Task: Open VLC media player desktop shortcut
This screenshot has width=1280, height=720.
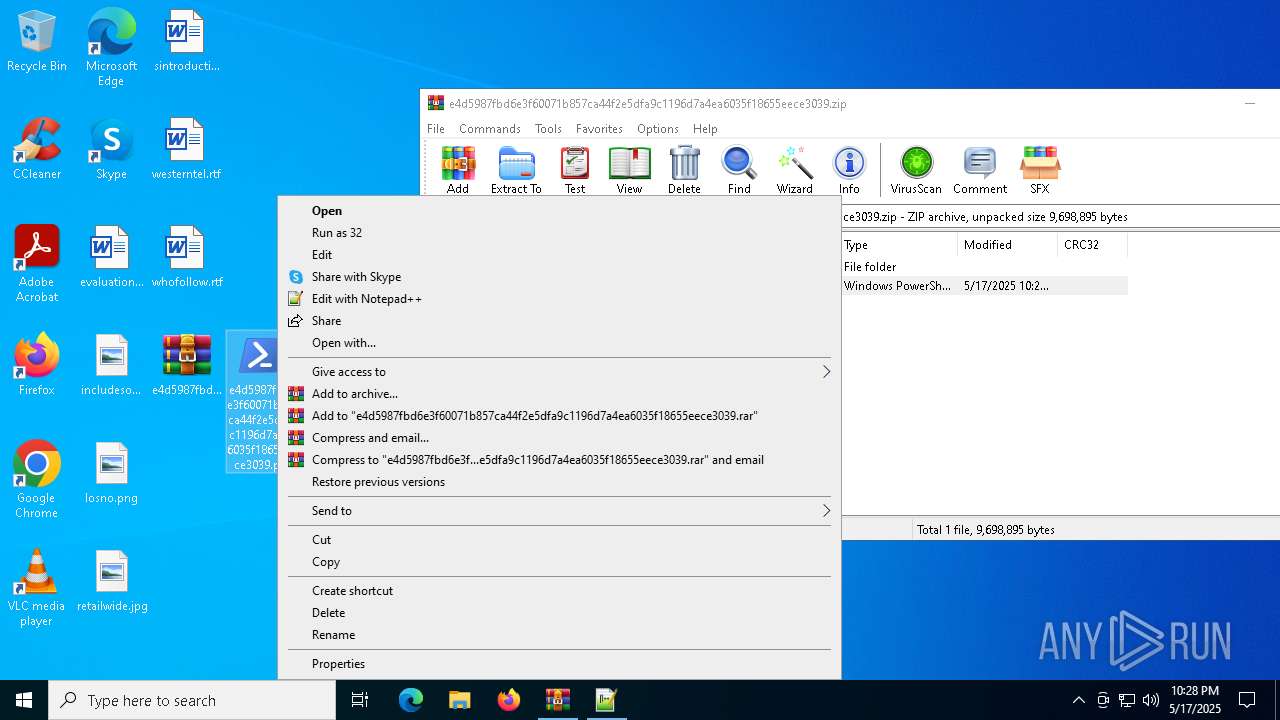Action: tap(37, 588)
